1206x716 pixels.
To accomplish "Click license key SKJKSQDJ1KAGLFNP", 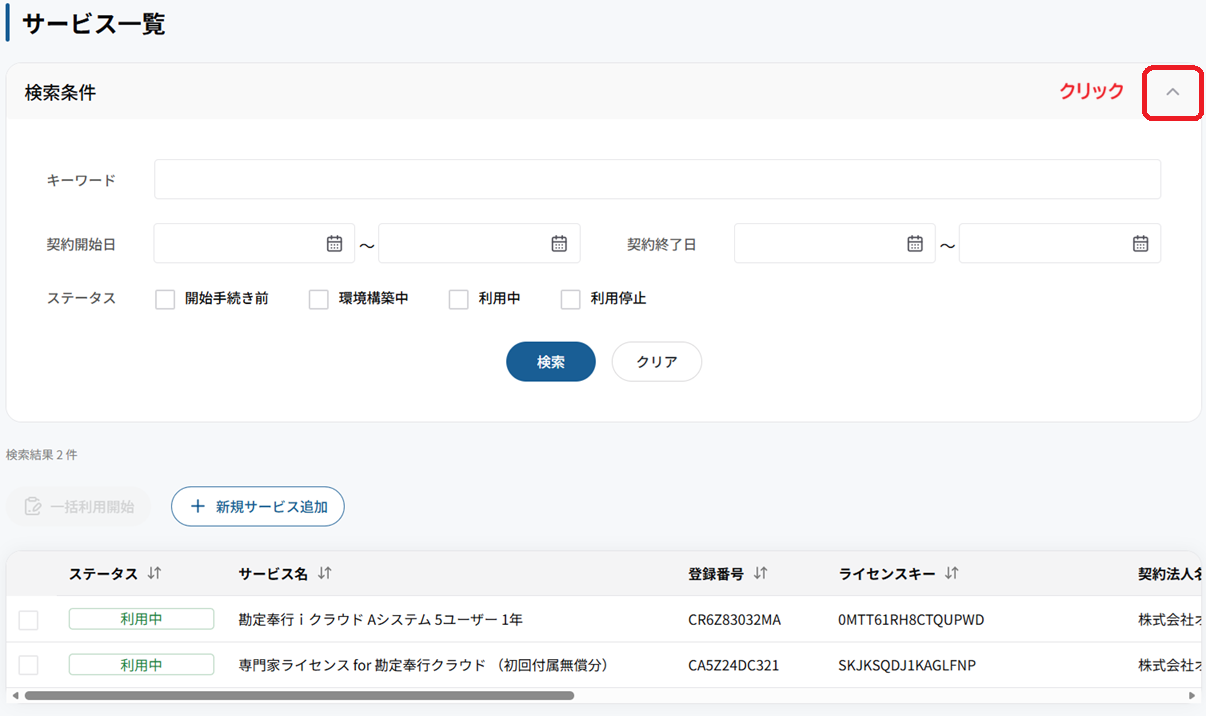I will pos(908,665).
